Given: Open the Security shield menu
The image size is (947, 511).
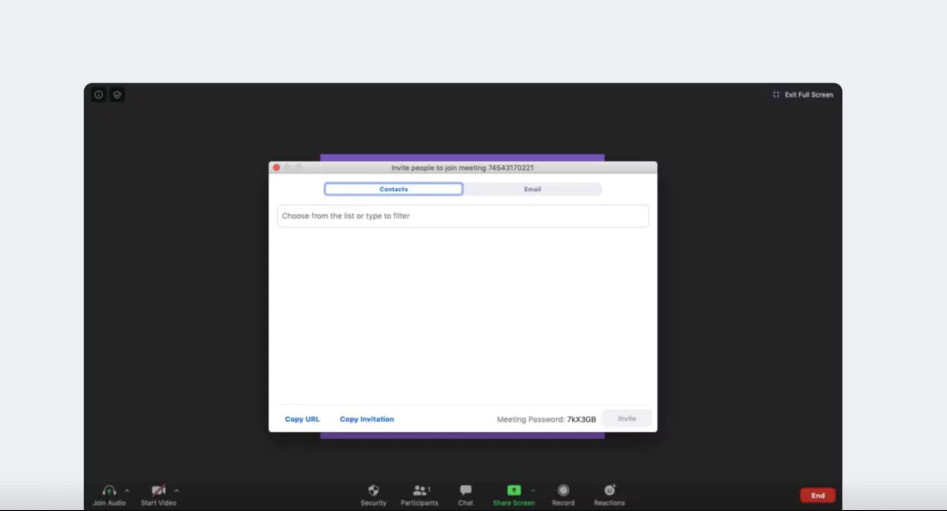Looking at the screenshot, I should coord(373,495).
